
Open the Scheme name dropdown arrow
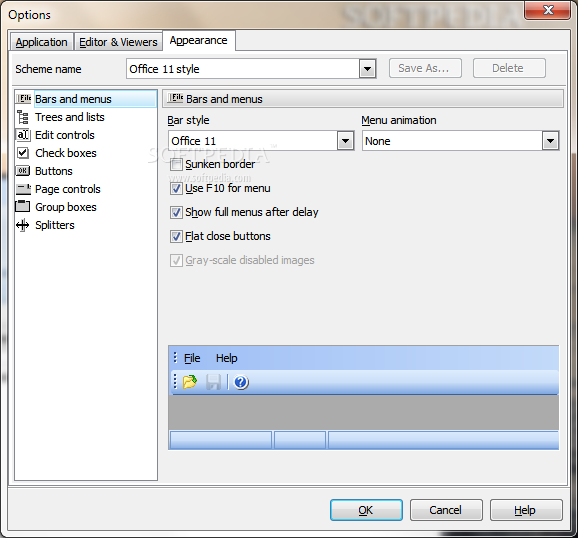367,69
